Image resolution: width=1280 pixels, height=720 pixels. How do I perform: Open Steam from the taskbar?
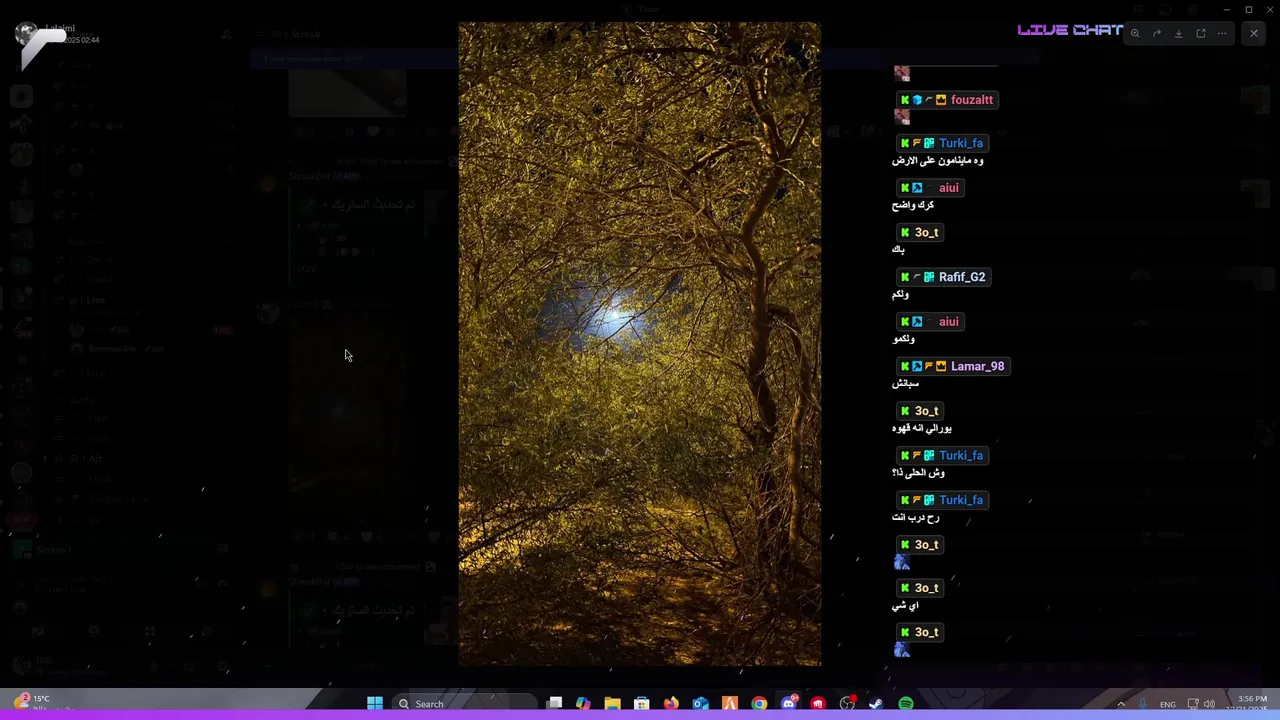click(876, 704)
